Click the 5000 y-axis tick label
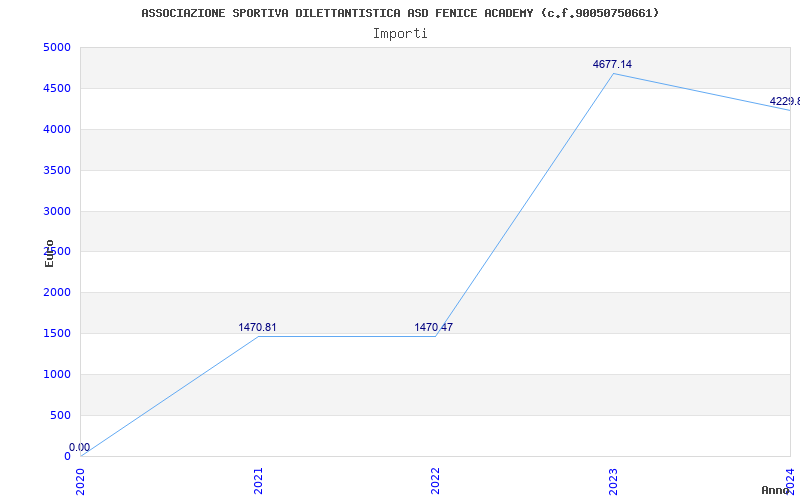 pos(57,47)
